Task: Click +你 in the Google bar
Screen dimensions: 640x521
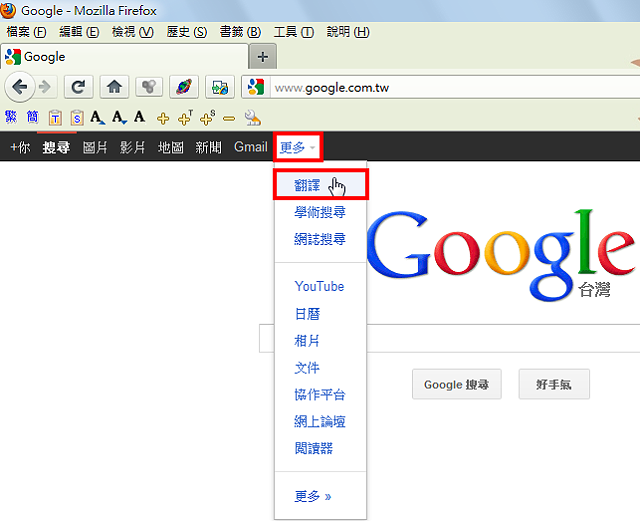Action: click(20, 147)
